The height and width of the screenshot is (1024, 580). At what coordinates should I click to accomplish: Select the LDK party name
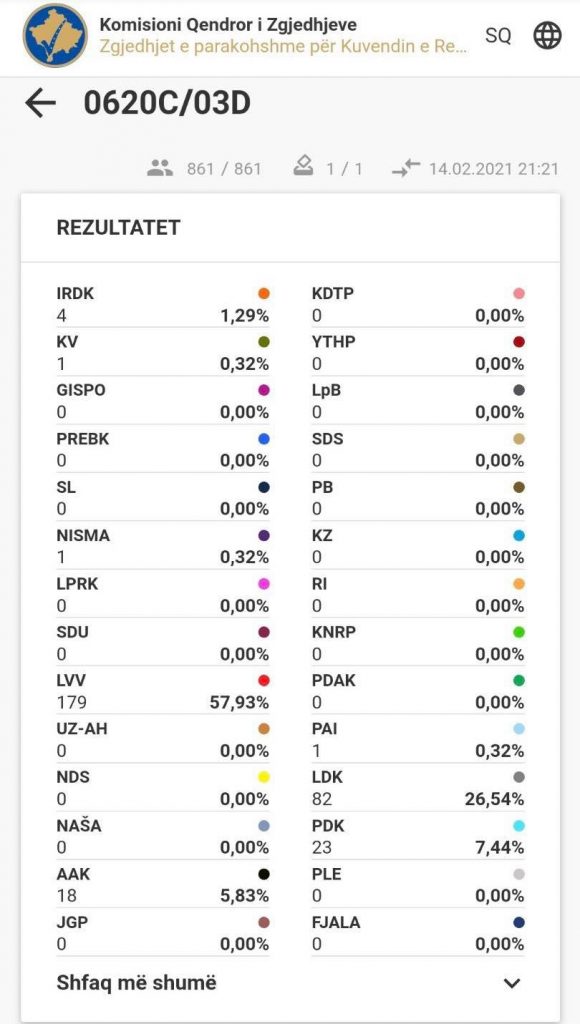click(x=327, y=777)
